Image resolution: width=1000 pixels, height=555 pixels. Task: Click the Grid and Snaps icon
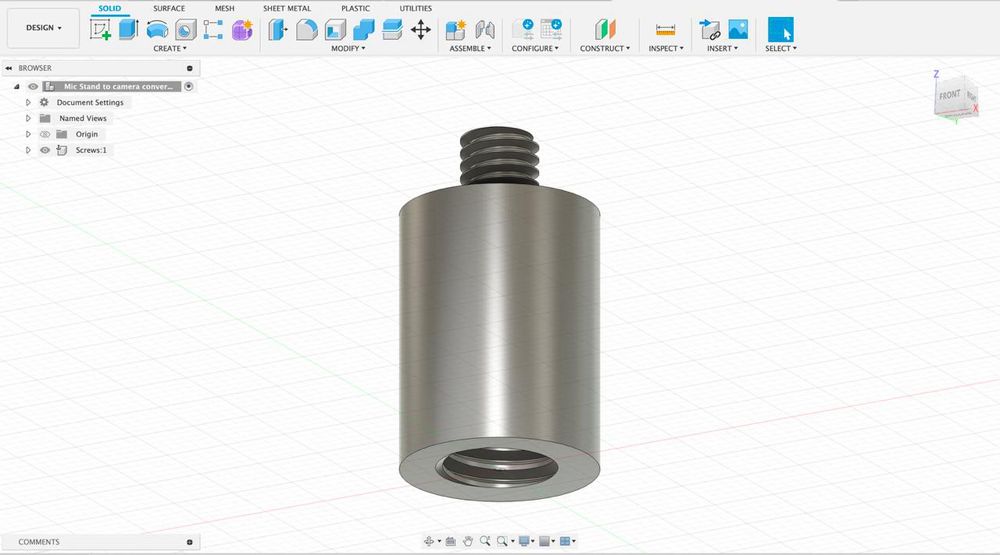544,541
